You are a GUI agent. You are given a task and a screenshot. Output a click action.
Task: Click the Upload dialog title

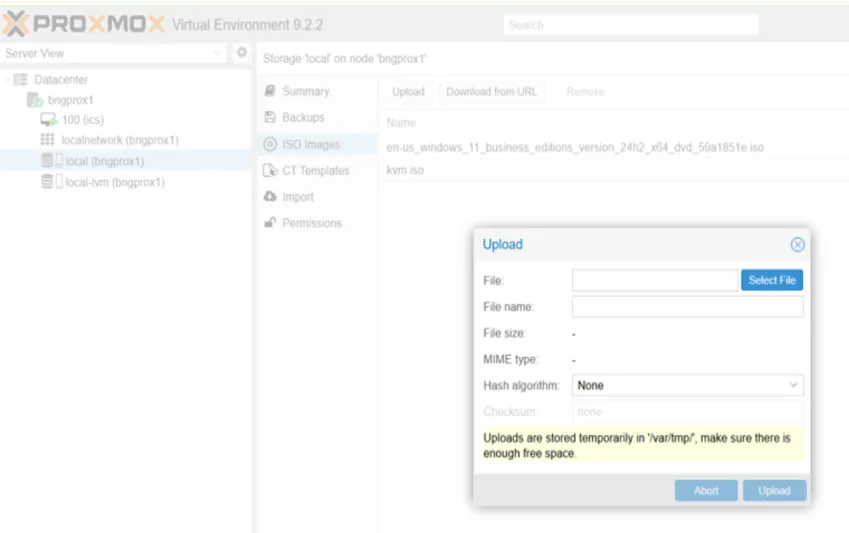click(x=502, y=244)
